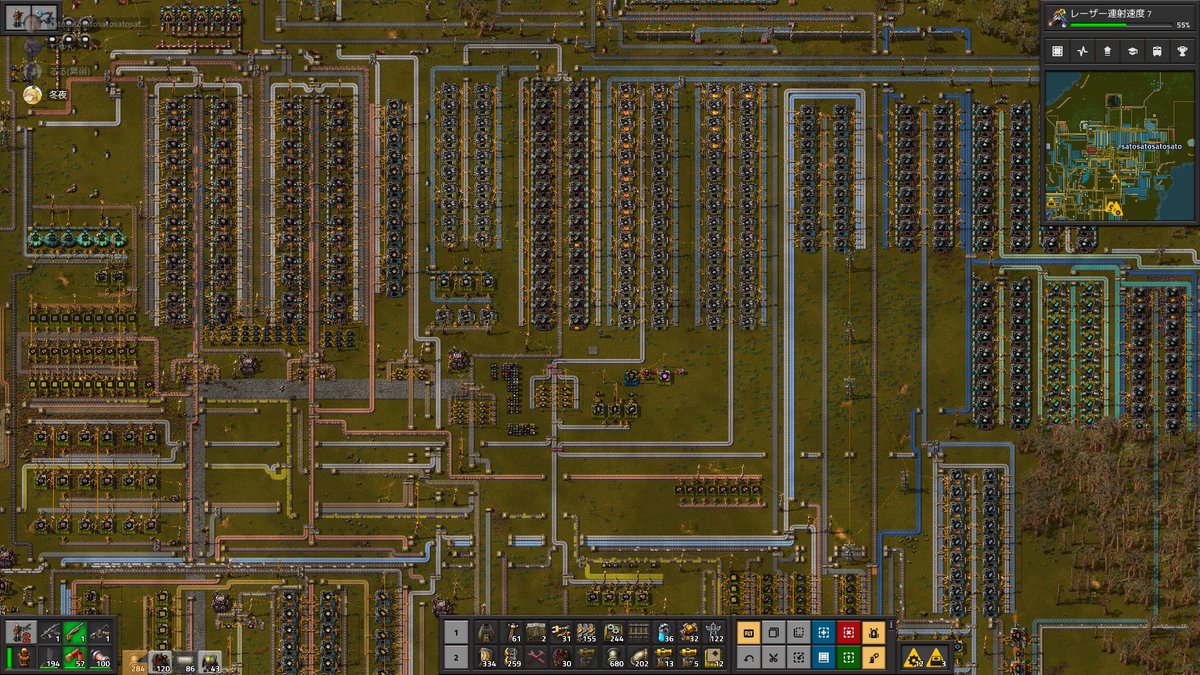Select ammo slot with count 100

[100, 658]
